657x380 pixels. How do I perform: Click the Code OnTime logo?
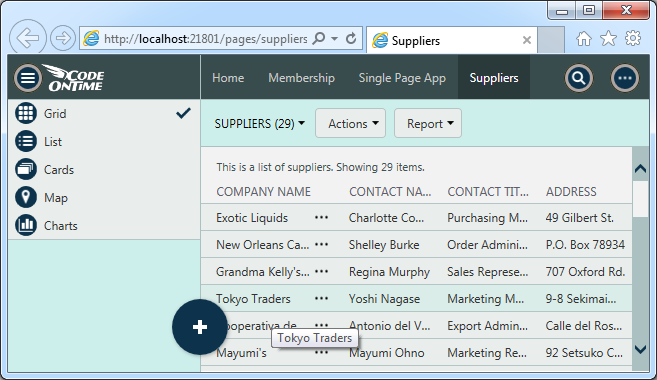click(x=74, y=78)
